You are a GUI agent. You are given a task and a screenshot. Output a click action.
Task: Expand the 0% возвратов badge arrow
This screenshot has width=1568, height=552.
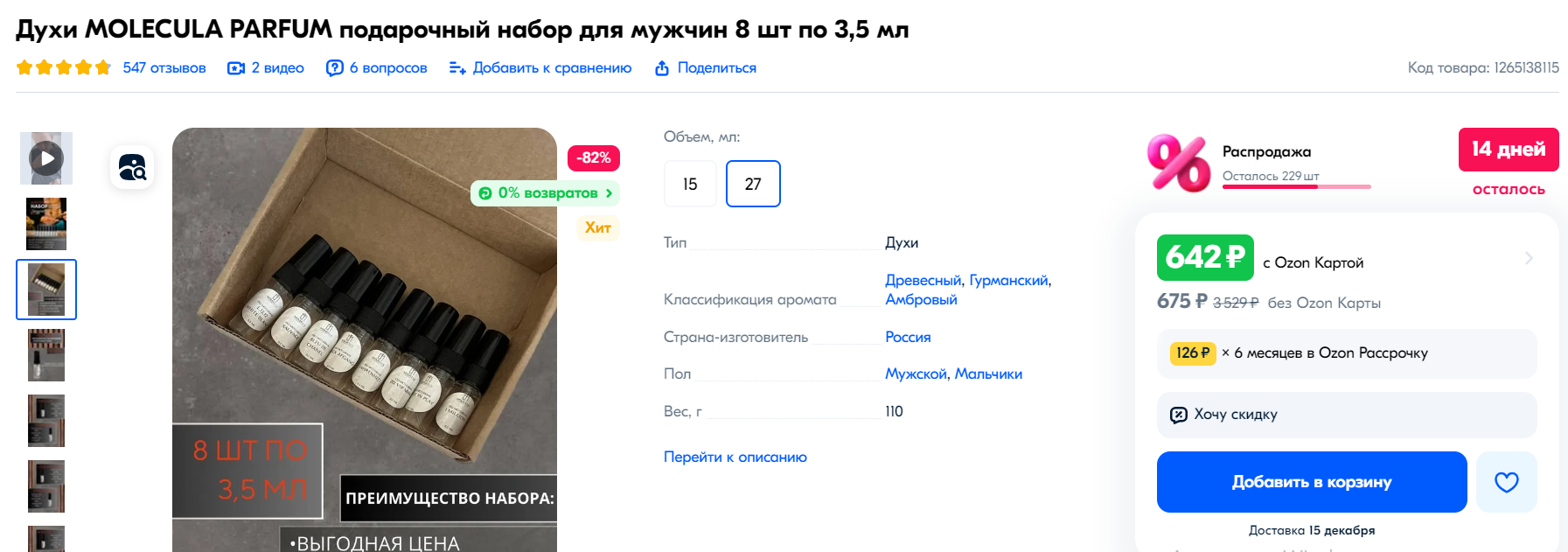(x=609, y=193)
